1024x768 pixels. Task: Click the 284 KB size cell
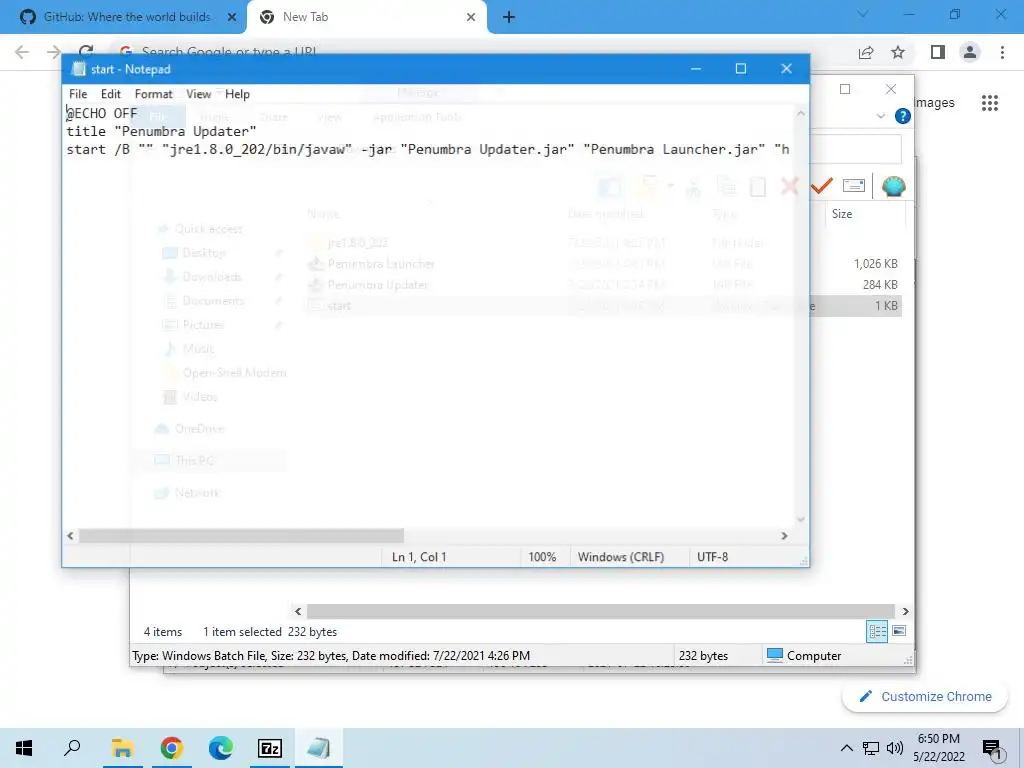pyautogui.click(x=880, y=285)
